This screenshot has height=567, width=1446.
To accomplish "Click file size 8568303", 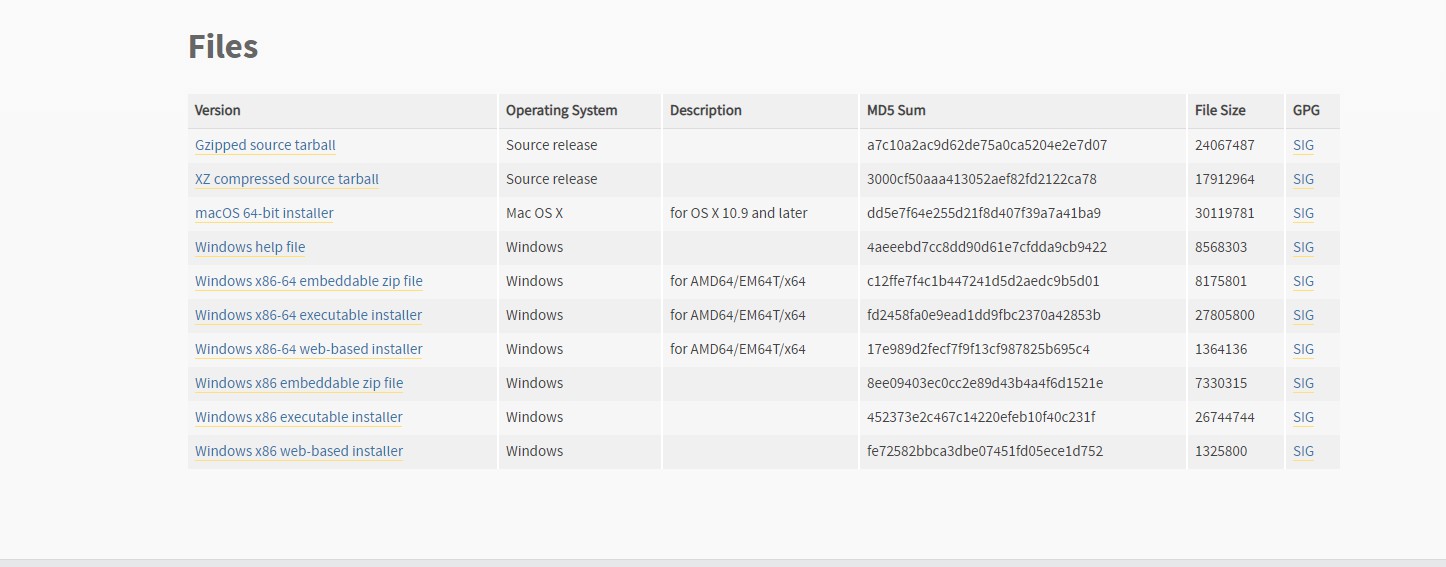I will click(x=1221, y=247).
